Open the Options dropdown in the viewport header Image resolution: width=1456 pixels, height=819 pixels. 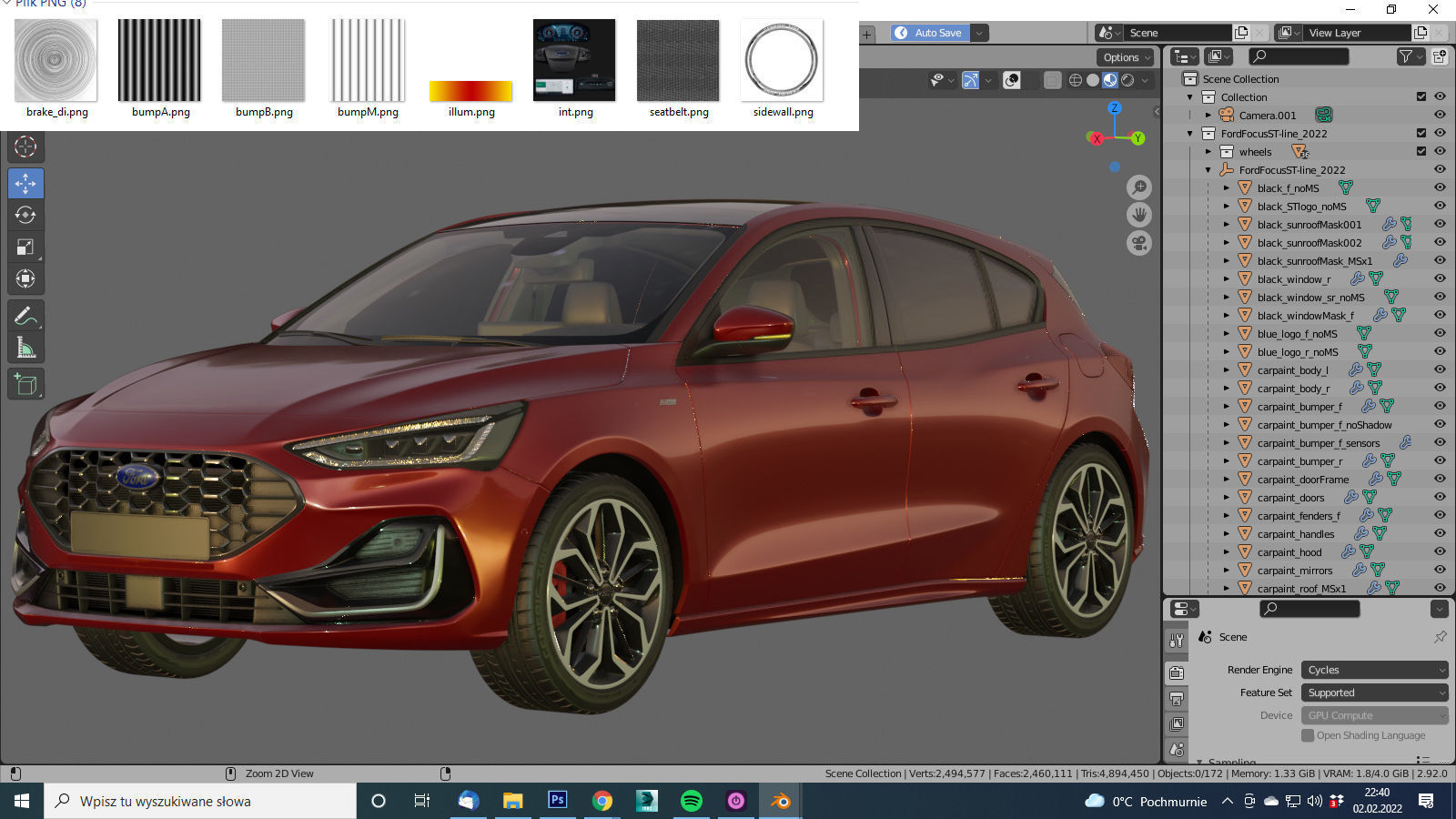1127,57
